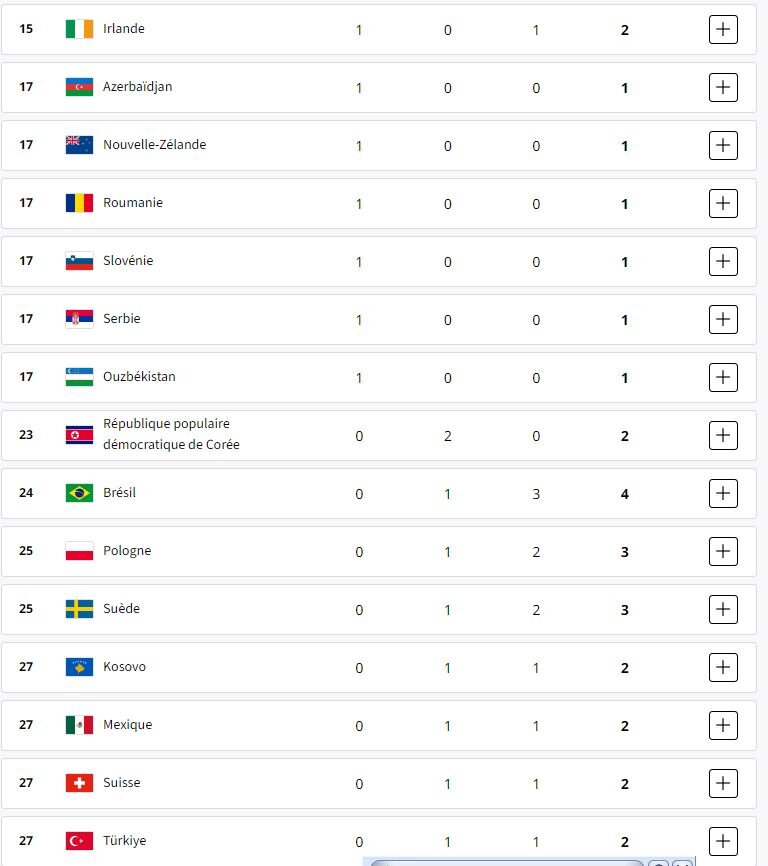Click the Ireland flag icon
The width and height of the screenshot is (768, 866).
79,29
